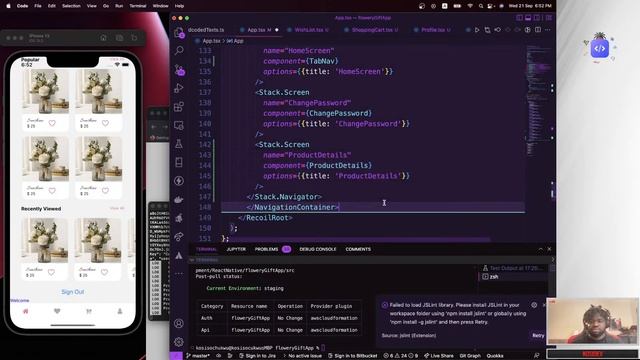The height and width of the screenshot is (360, 640).
Task: Switch to the JUPYTER panel tab
Action: coord(236,249)
